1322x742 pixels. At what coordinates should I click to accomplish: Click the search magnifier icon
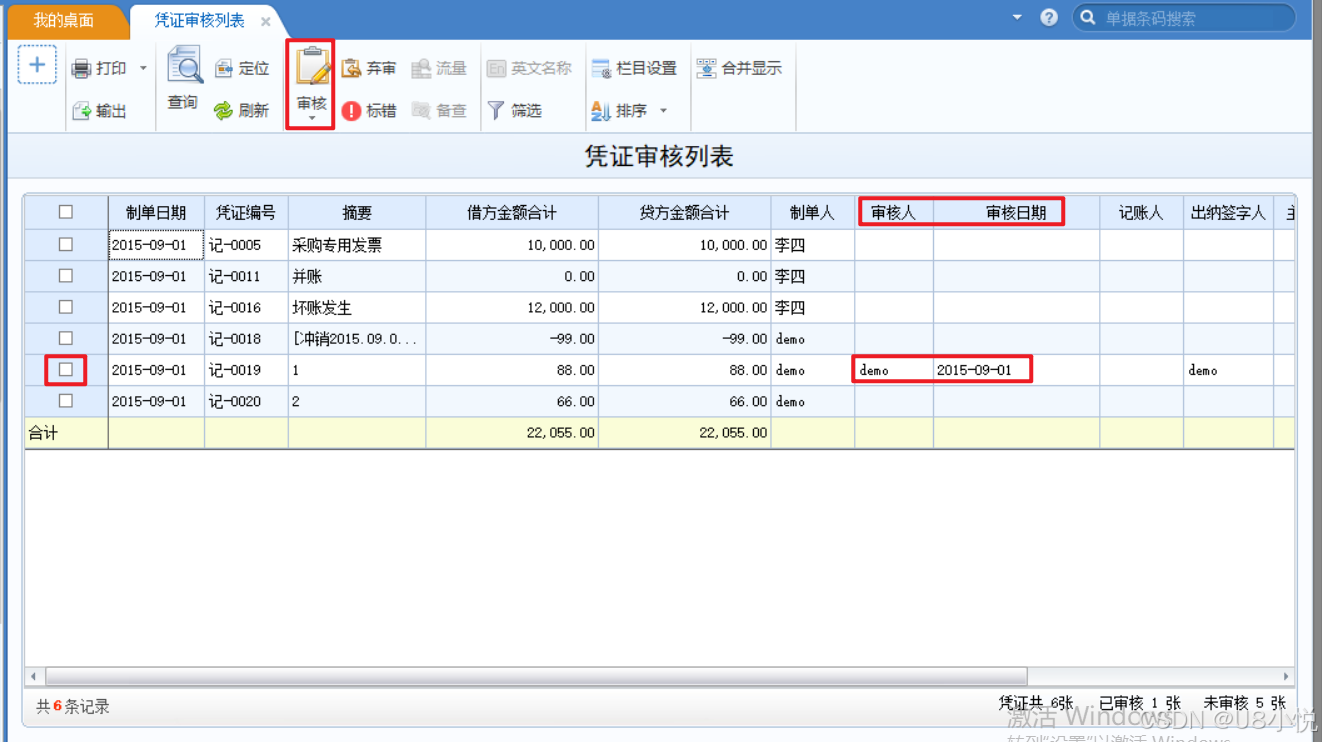click(x=1088, y=18)
